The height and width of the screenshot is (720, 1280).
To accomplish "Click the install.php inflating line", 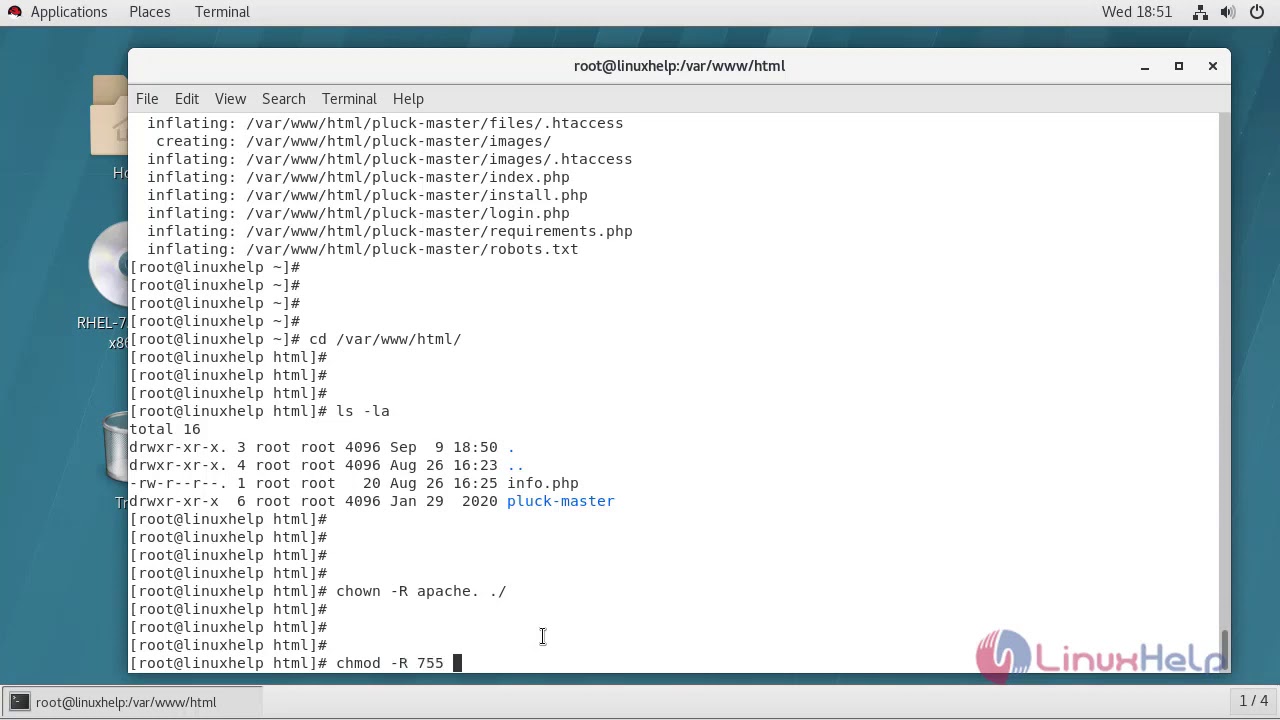I will pyautogui.click(x=367, y=195).
